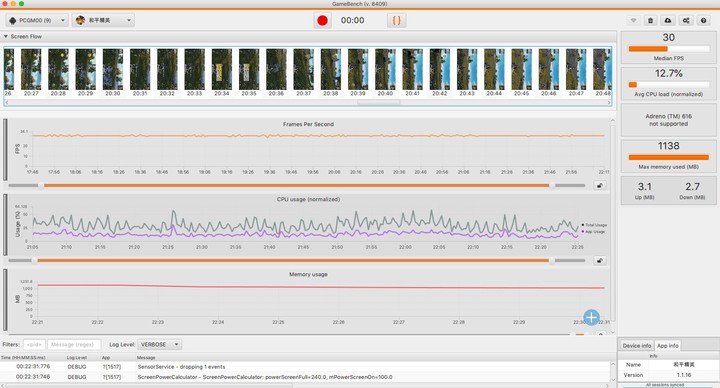The height and width of the screenshot is (388, 720).
Task: Collapse the Screen Flow section
Action: (6, 36)
